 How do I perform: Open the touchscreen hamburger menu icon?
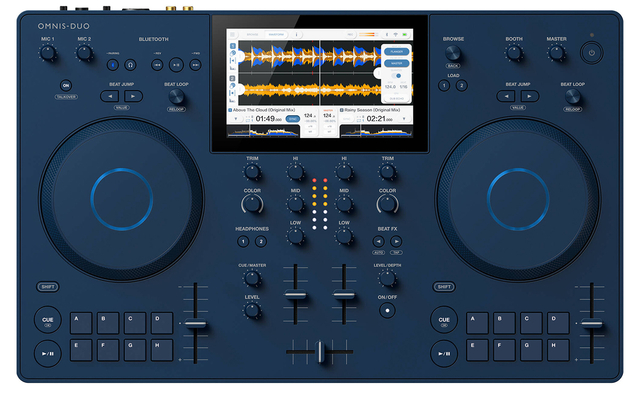point(233,35)
